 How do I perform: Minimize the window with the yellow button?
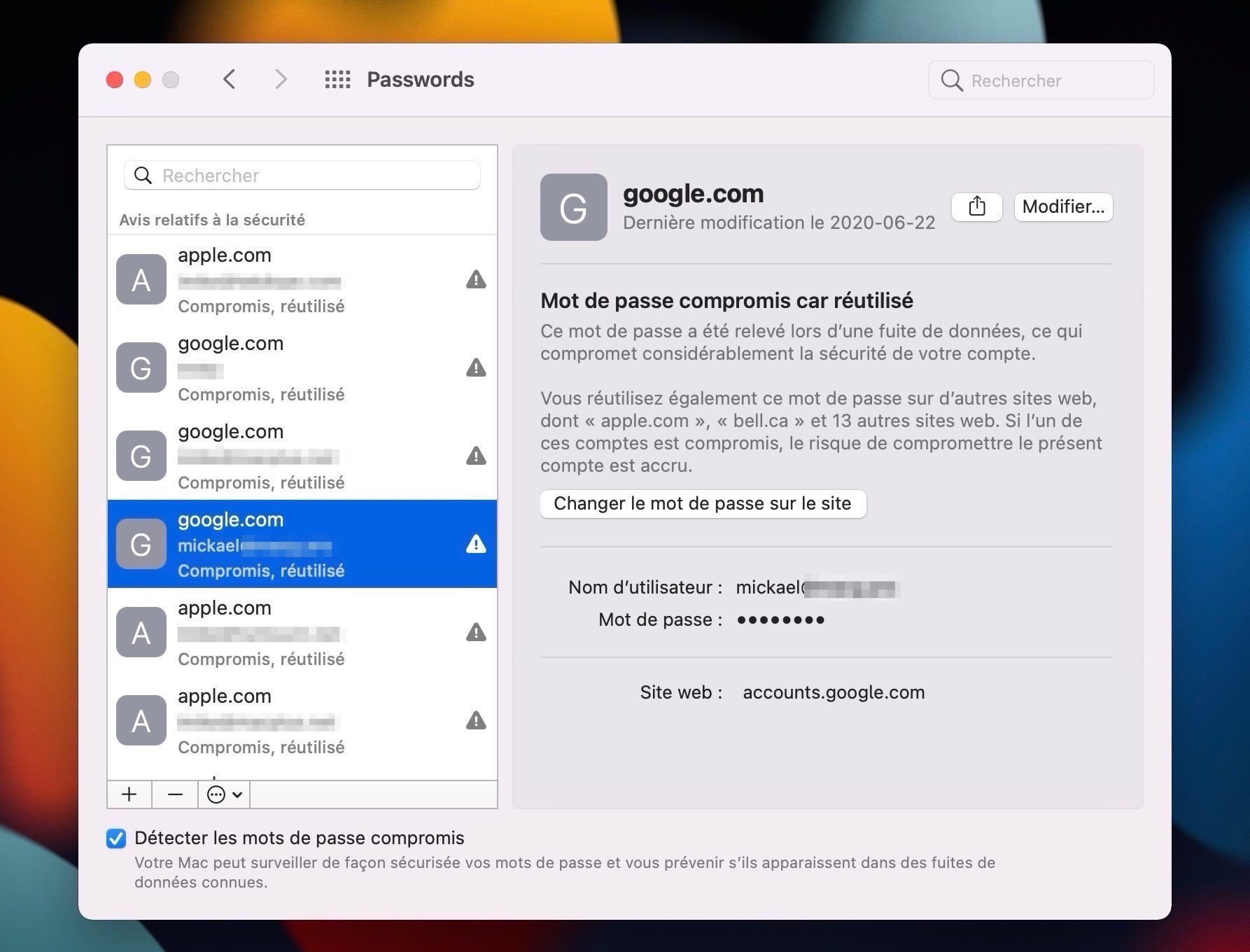143,80
